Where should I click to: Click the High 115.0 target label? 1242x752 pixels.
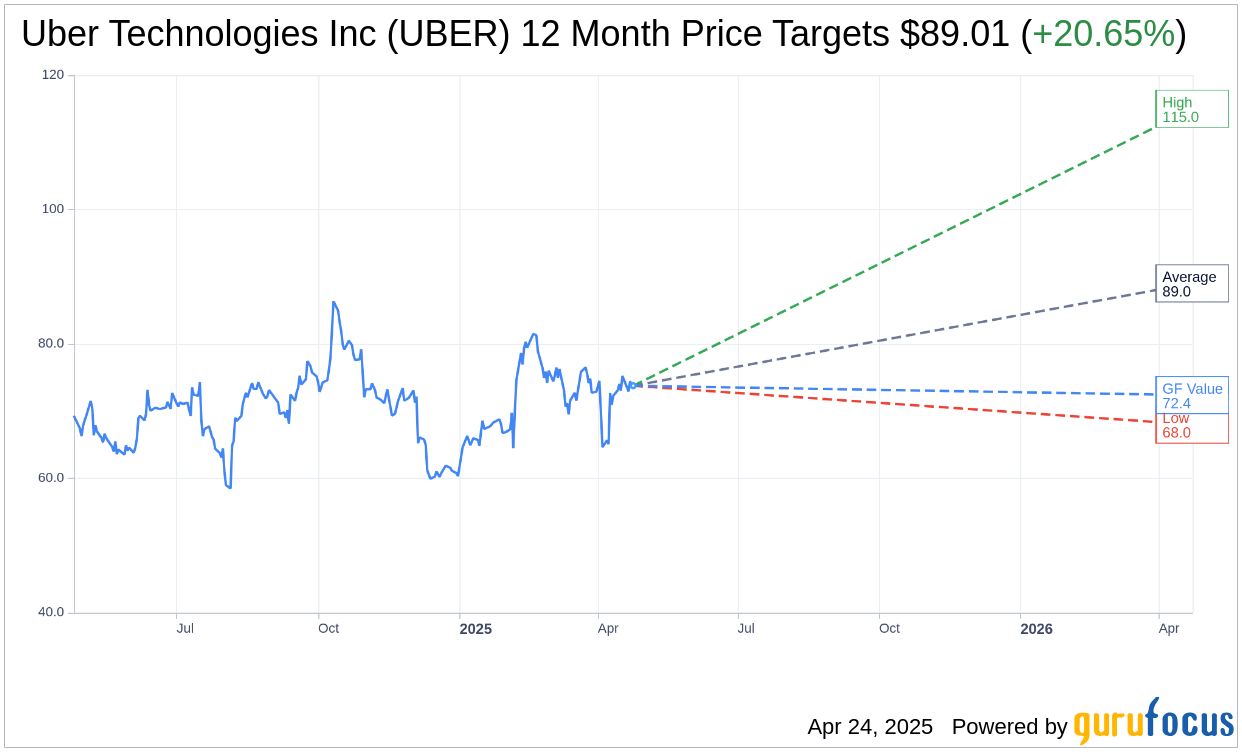click(x=1191, y=109)
